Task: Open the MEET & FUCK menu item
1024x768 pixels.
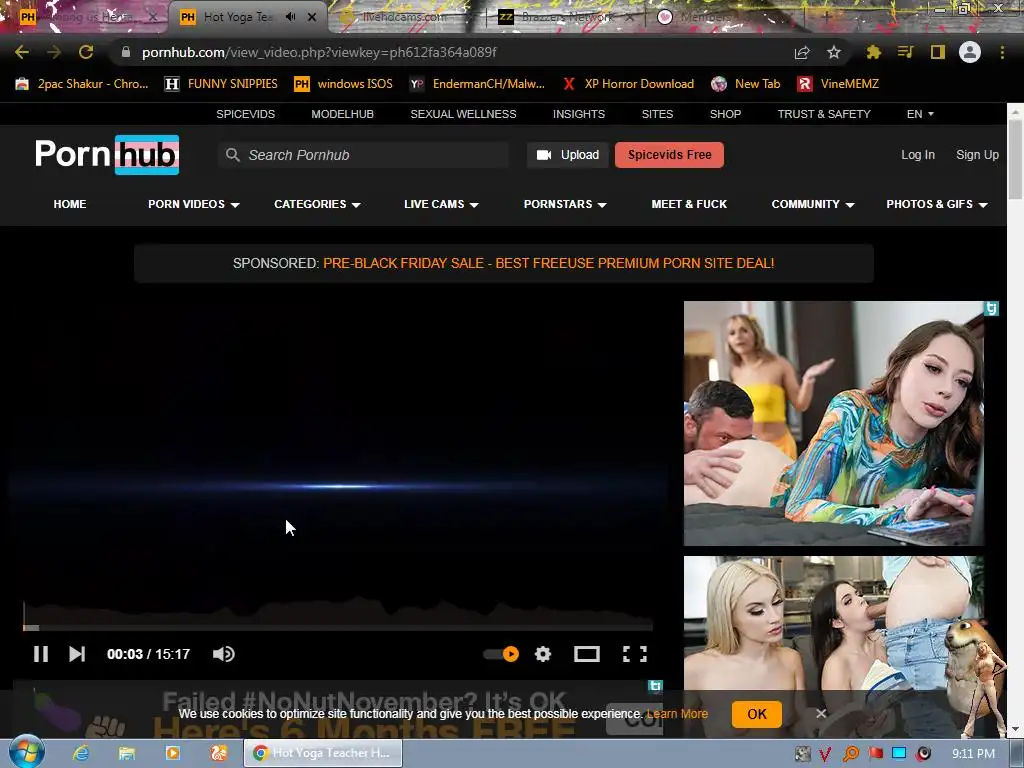Action: click(689, 204)
